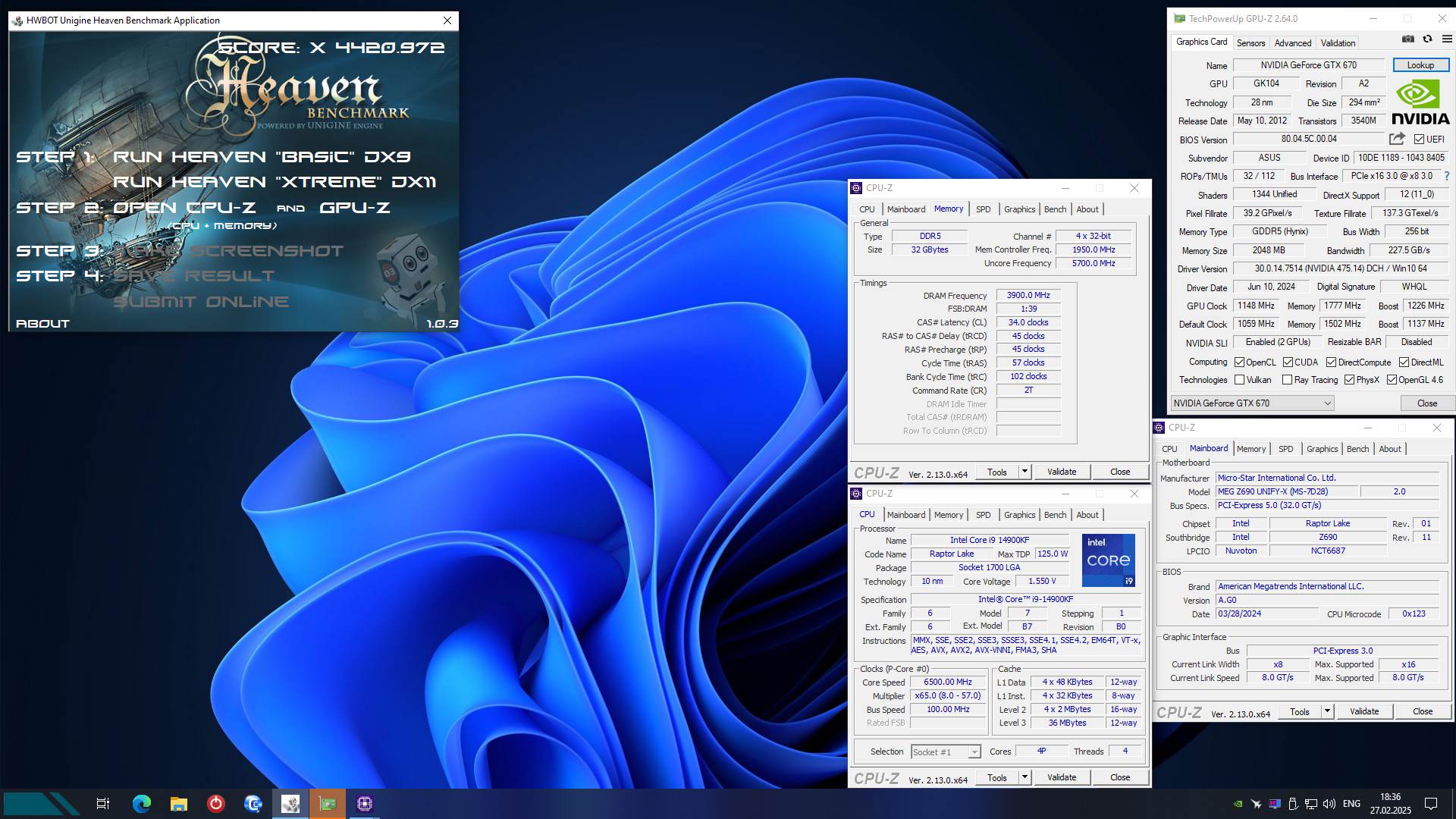The image size is (1456, 819).
Task: Click the Lookup button in GPU-Z
Action: click(x=1420, y=65)
